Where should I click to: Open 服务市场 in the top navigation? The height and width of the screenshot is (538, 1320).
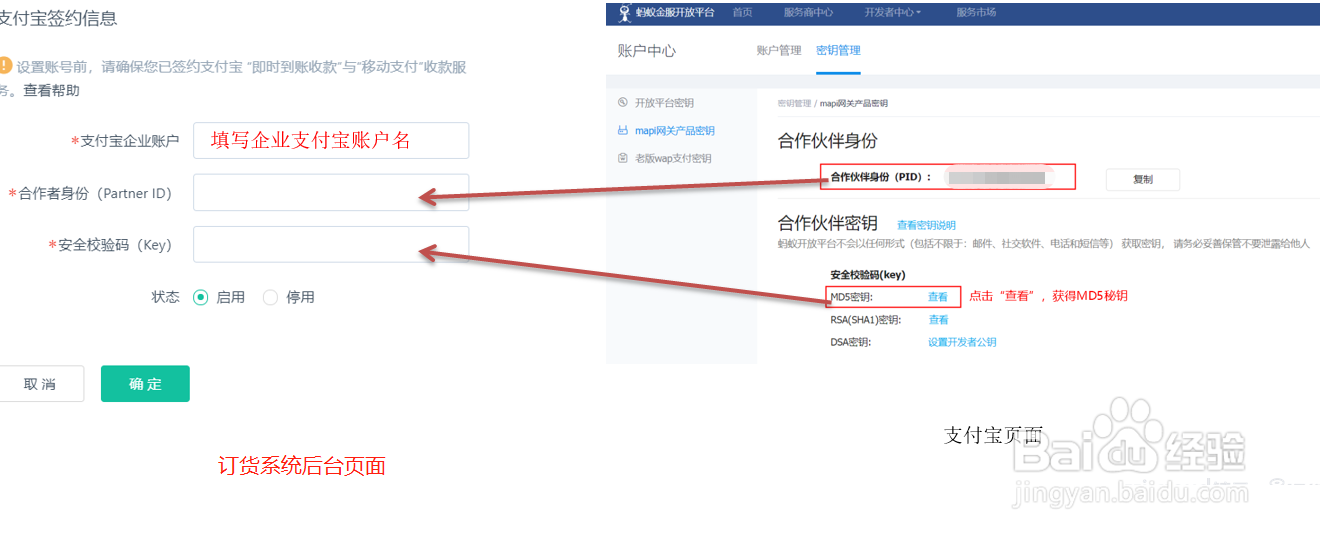point(976,12)
